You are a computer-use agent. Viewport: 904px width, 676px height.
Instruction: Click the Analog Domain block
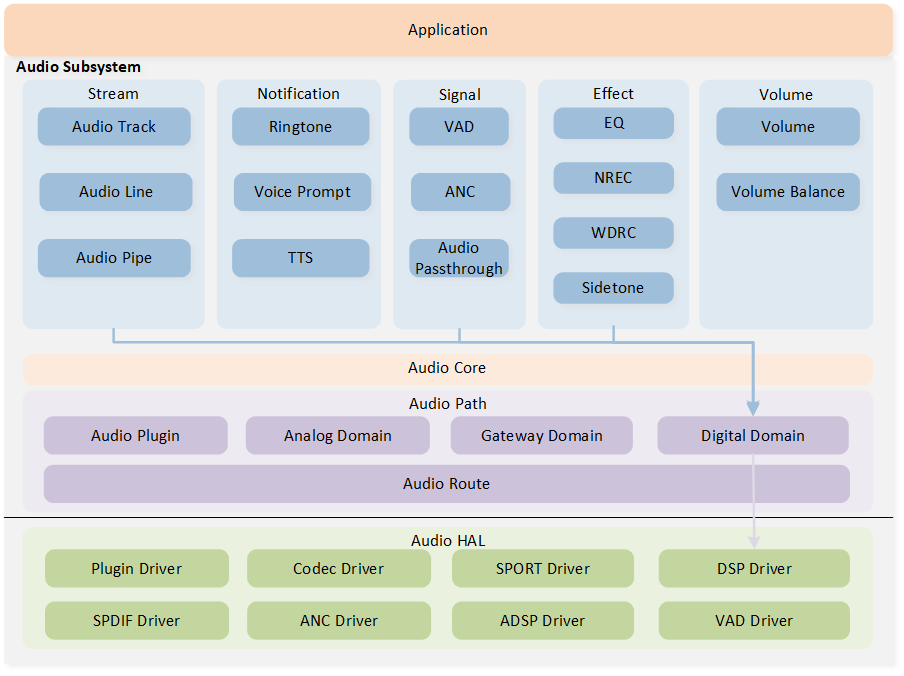338,436
